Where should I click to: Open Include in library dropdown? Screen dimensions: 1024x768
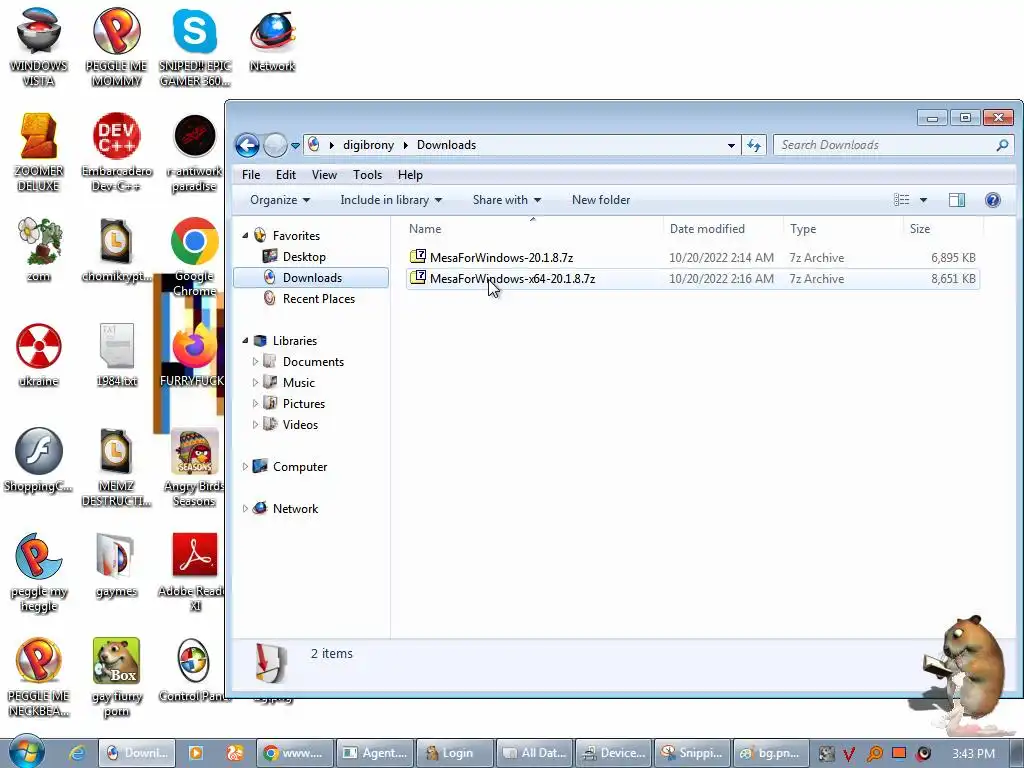click(391, 200)
